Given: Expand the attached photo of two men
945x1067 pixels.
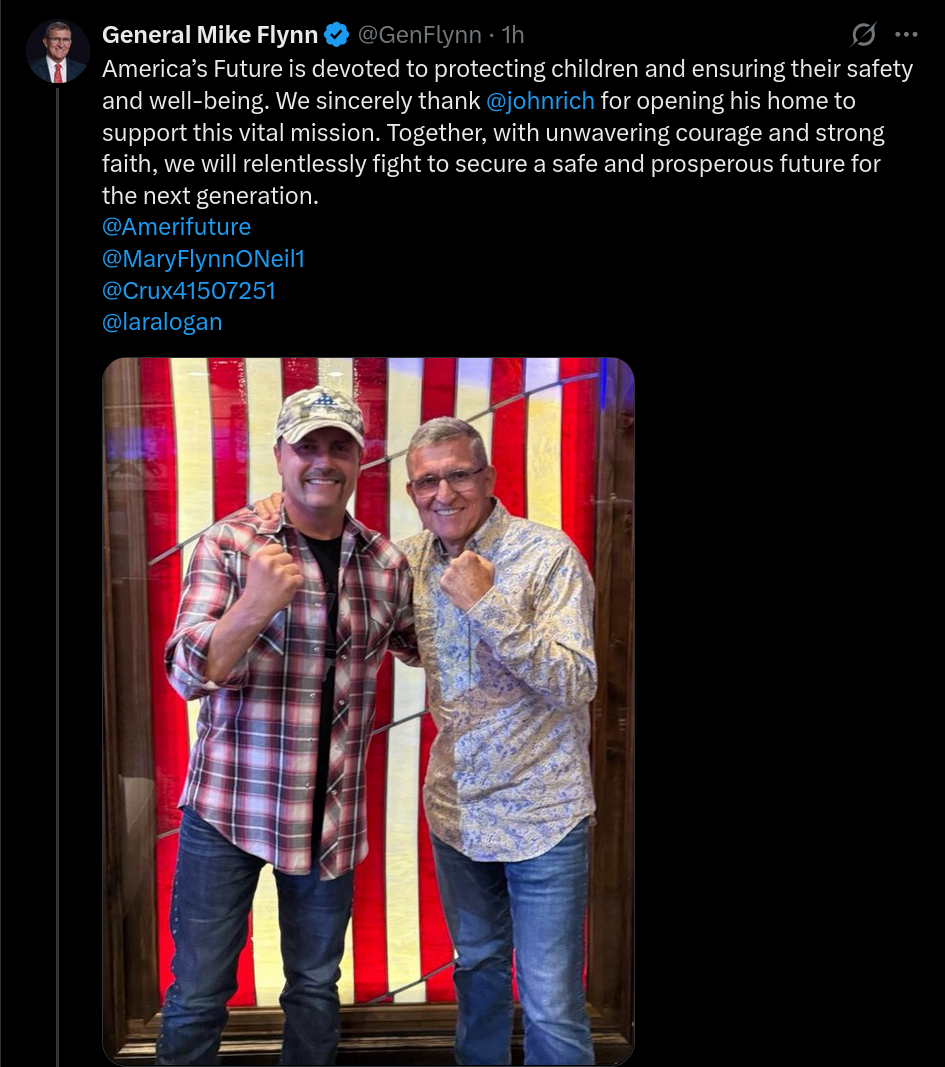Looking at the screenshot, I should [368, 711].
